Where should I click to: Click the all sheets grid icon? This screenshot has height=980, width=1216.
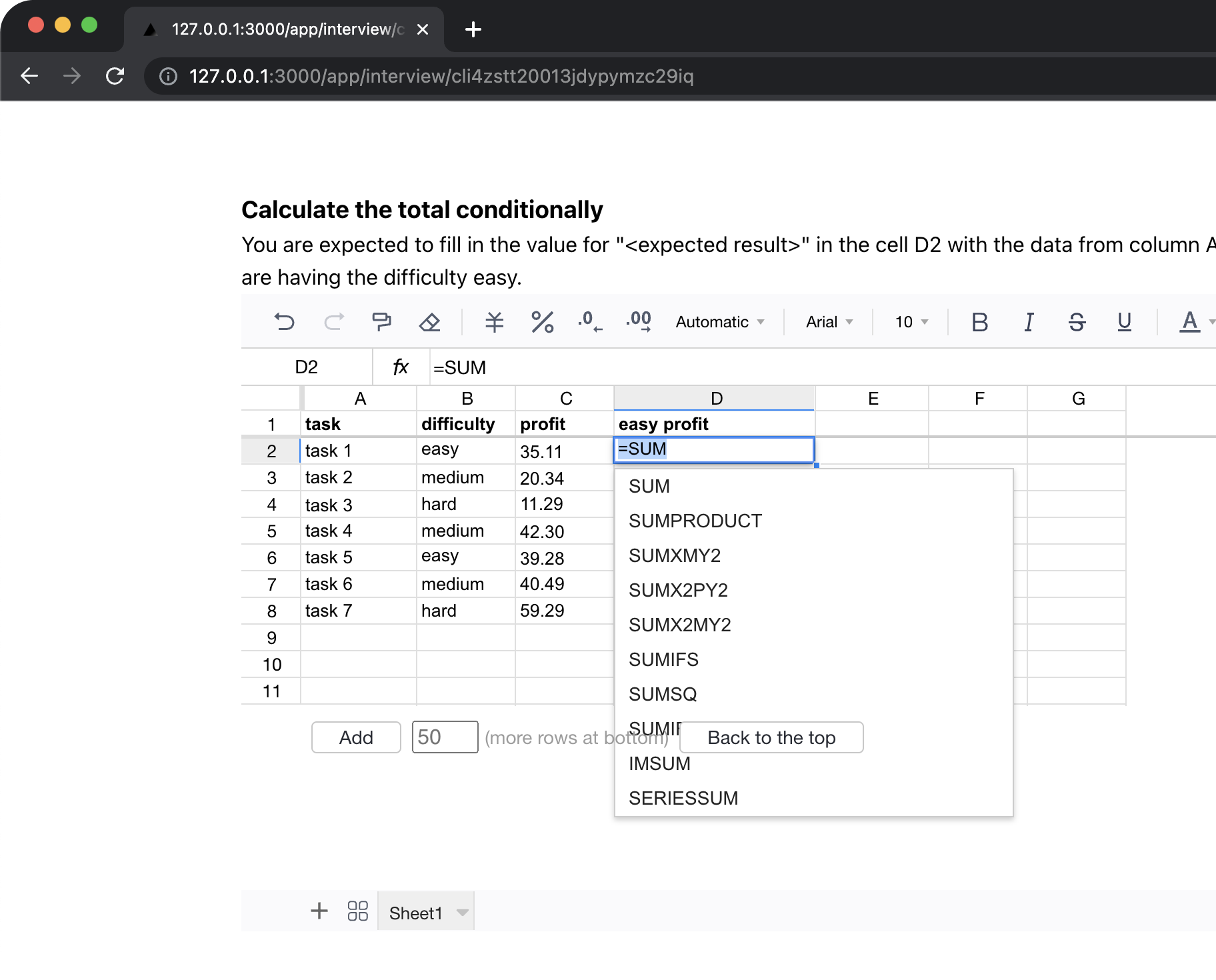point(357,911)
